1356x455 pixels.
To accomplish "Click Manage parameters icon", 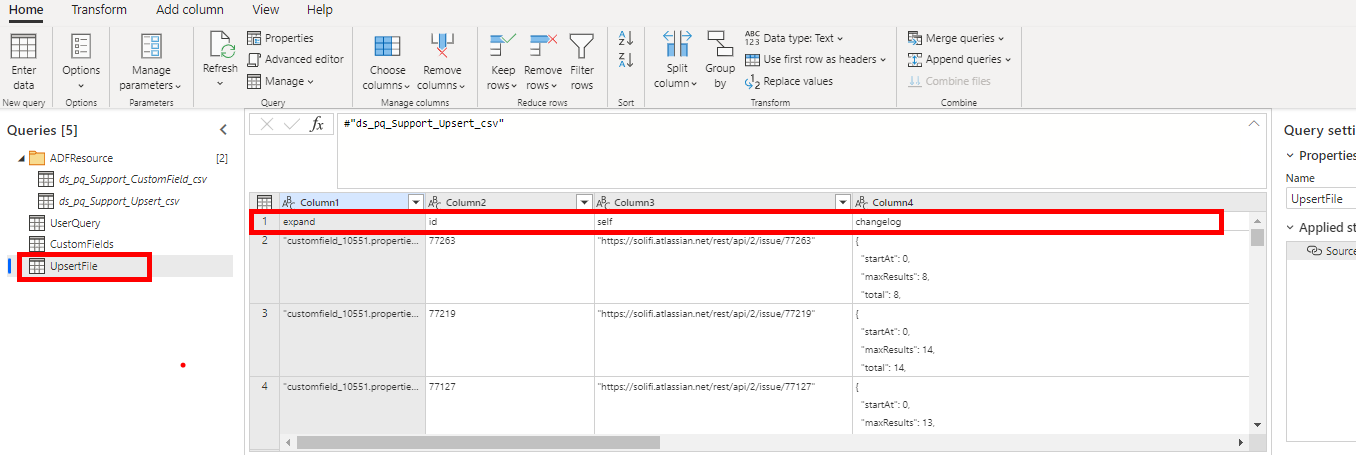I will coord(151,46).
